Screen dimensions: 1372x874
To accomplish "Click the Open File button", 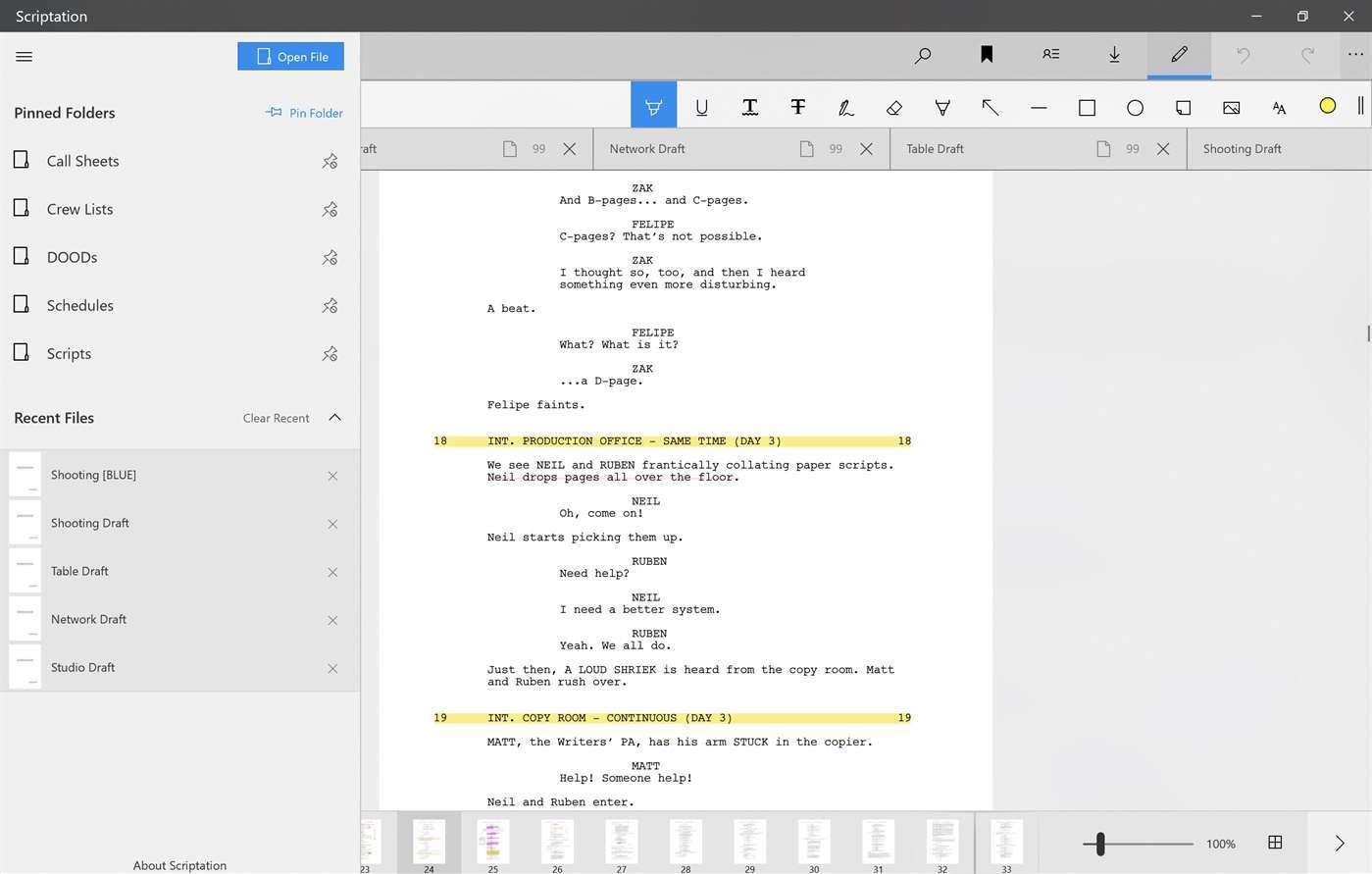I will point(290,57).
